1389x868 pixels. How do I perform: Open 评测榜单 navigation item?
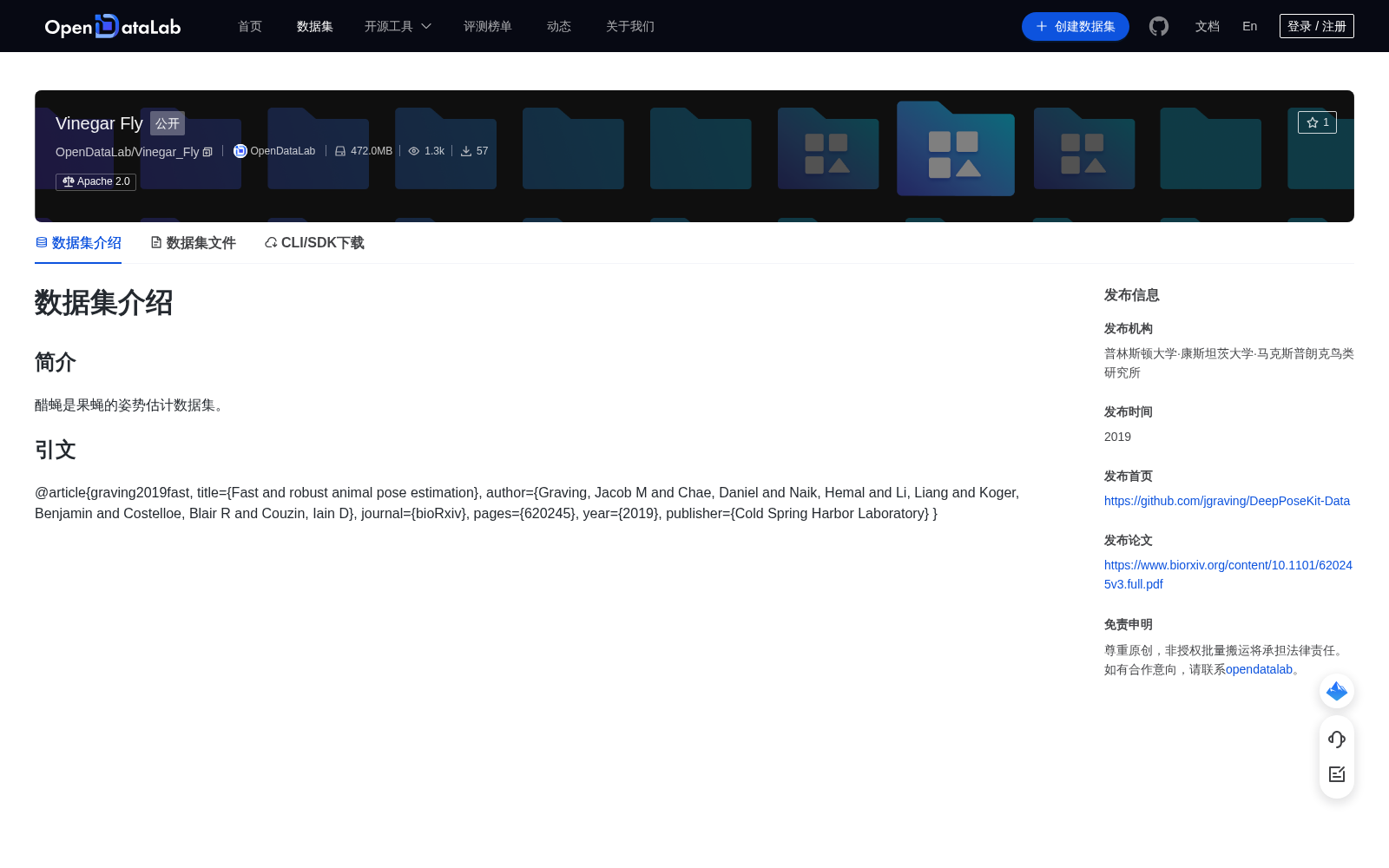pyautogui.click(x=488, y=26)
